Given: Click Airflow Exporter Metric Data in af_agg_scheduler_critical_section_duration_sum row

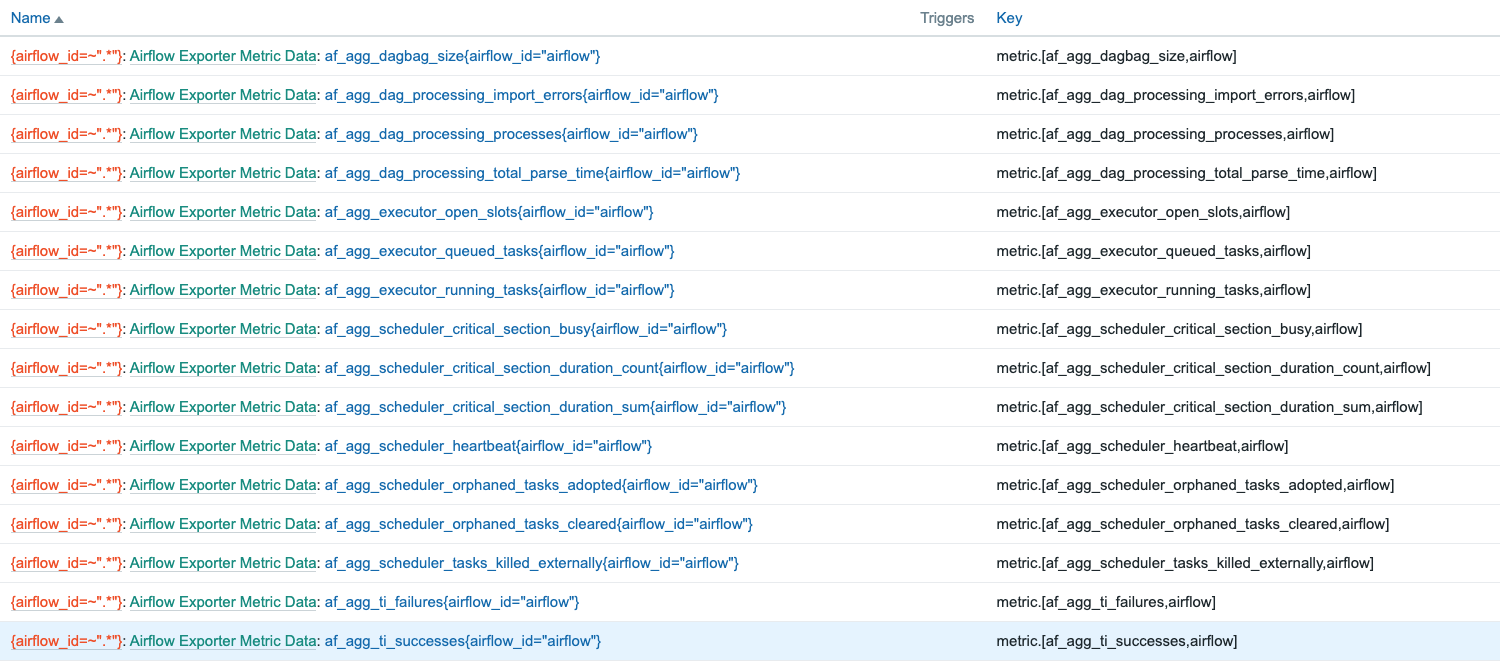Looking at the screenshot, I should tap(223, 407).
